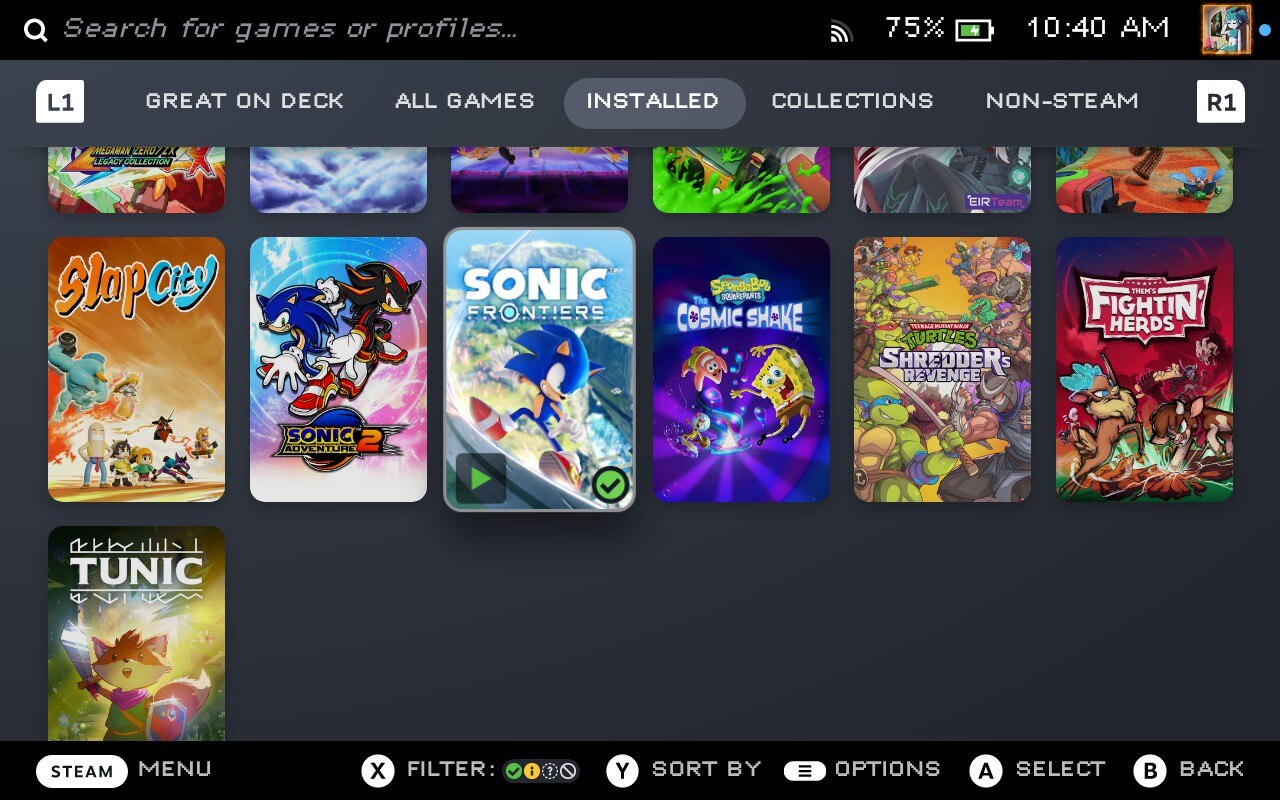Open Sonic Adventure 2 game tile

(338, 369)
